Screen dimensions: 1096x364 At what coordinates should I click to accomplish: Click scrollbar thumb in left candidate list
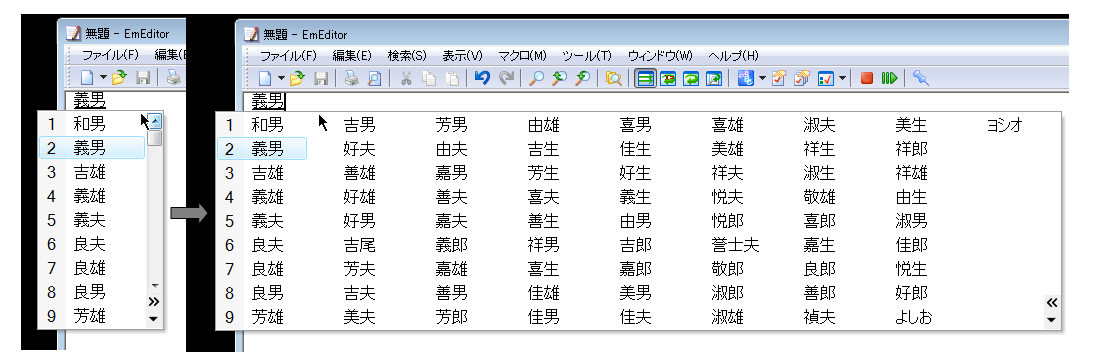pos(155,138)
